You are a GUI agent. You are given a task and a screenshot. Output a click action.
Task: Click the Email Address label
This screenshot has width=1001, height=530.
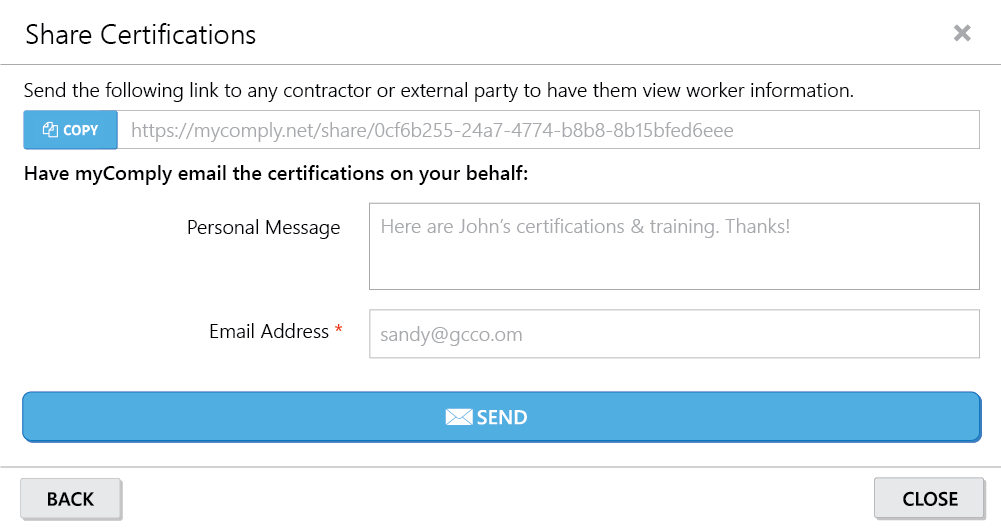(269, 331)
